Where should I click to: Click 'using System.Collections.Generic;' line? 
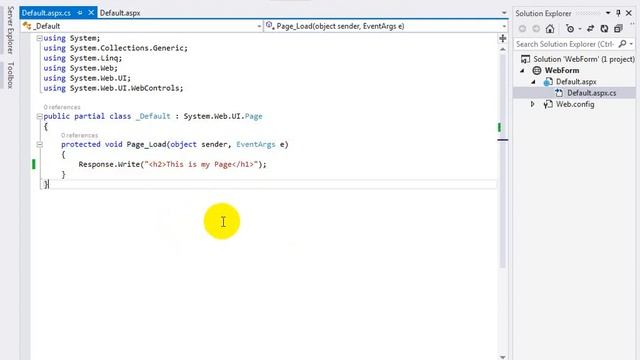[116, 48]
